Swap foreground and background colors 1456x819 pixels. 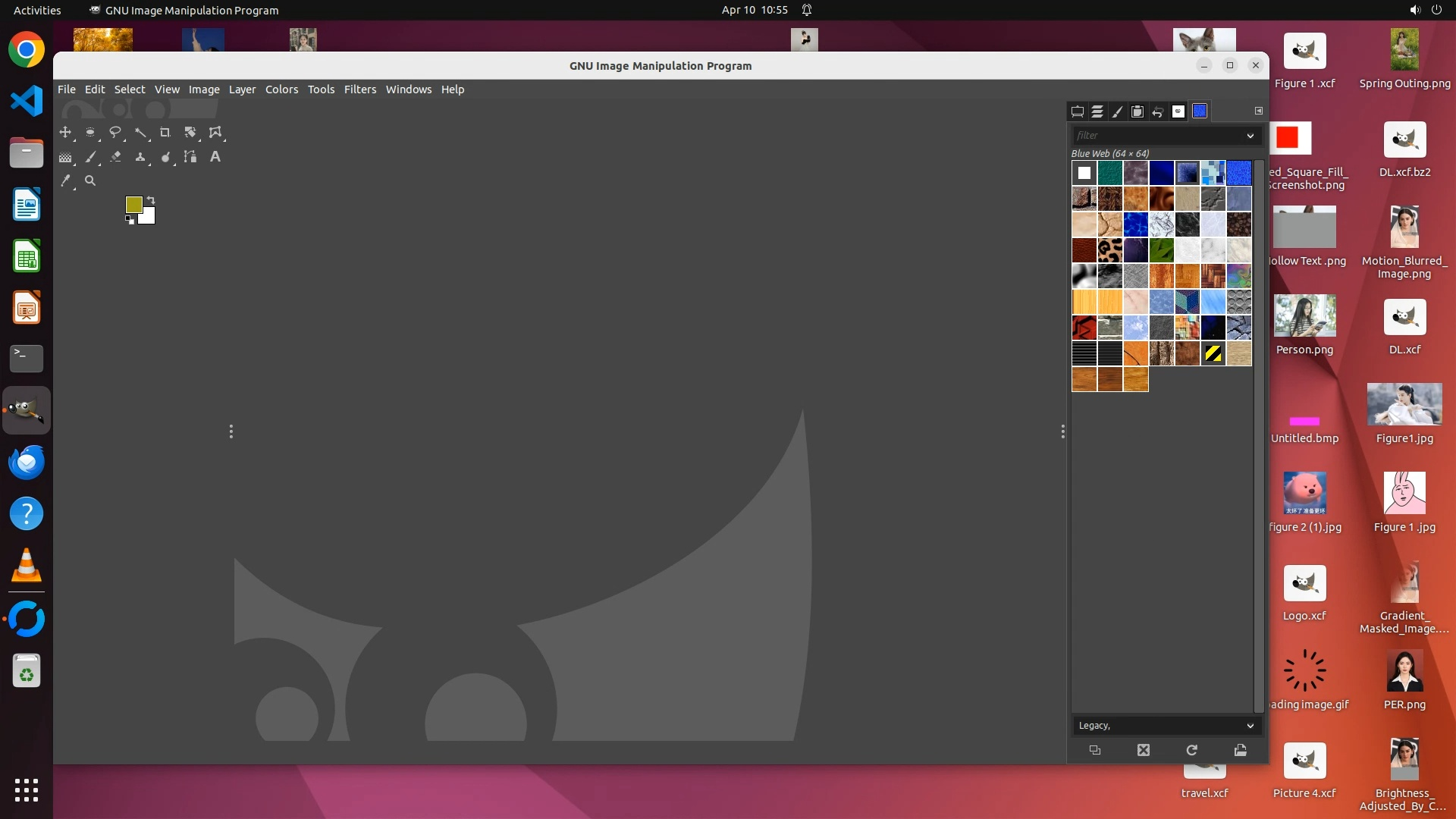[151, 200]
